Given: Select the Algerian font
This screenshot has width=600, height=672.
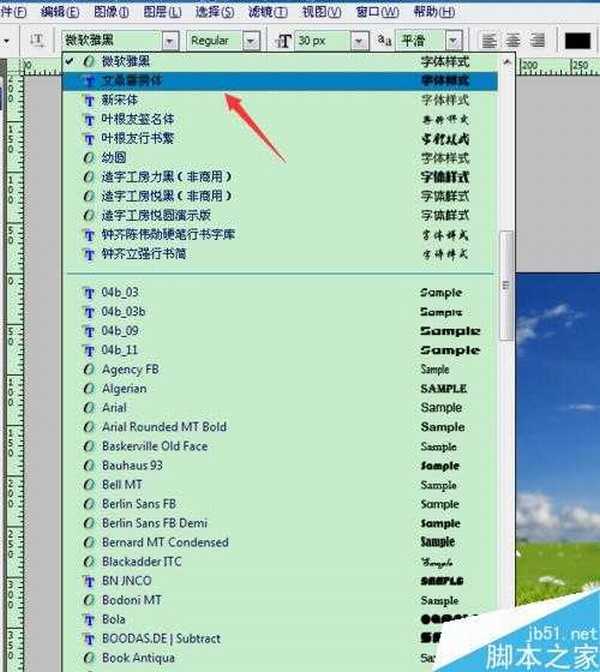Looking at the screenshot, I should [280, 389].
